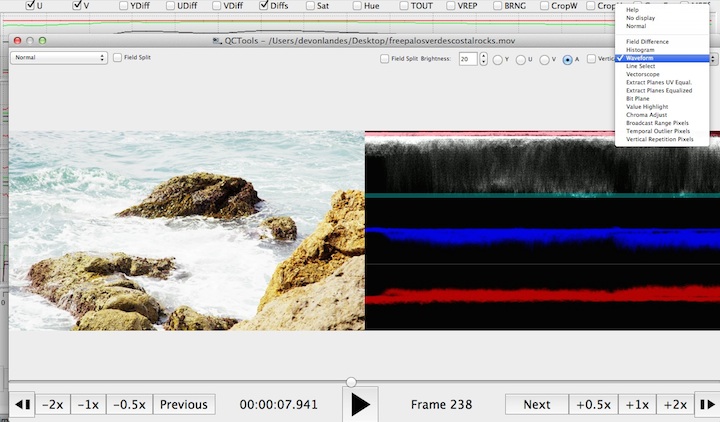This screenshot has width=720, height=422.
Task: Click the coastal rocks video frame
Action: coord(187,231)
